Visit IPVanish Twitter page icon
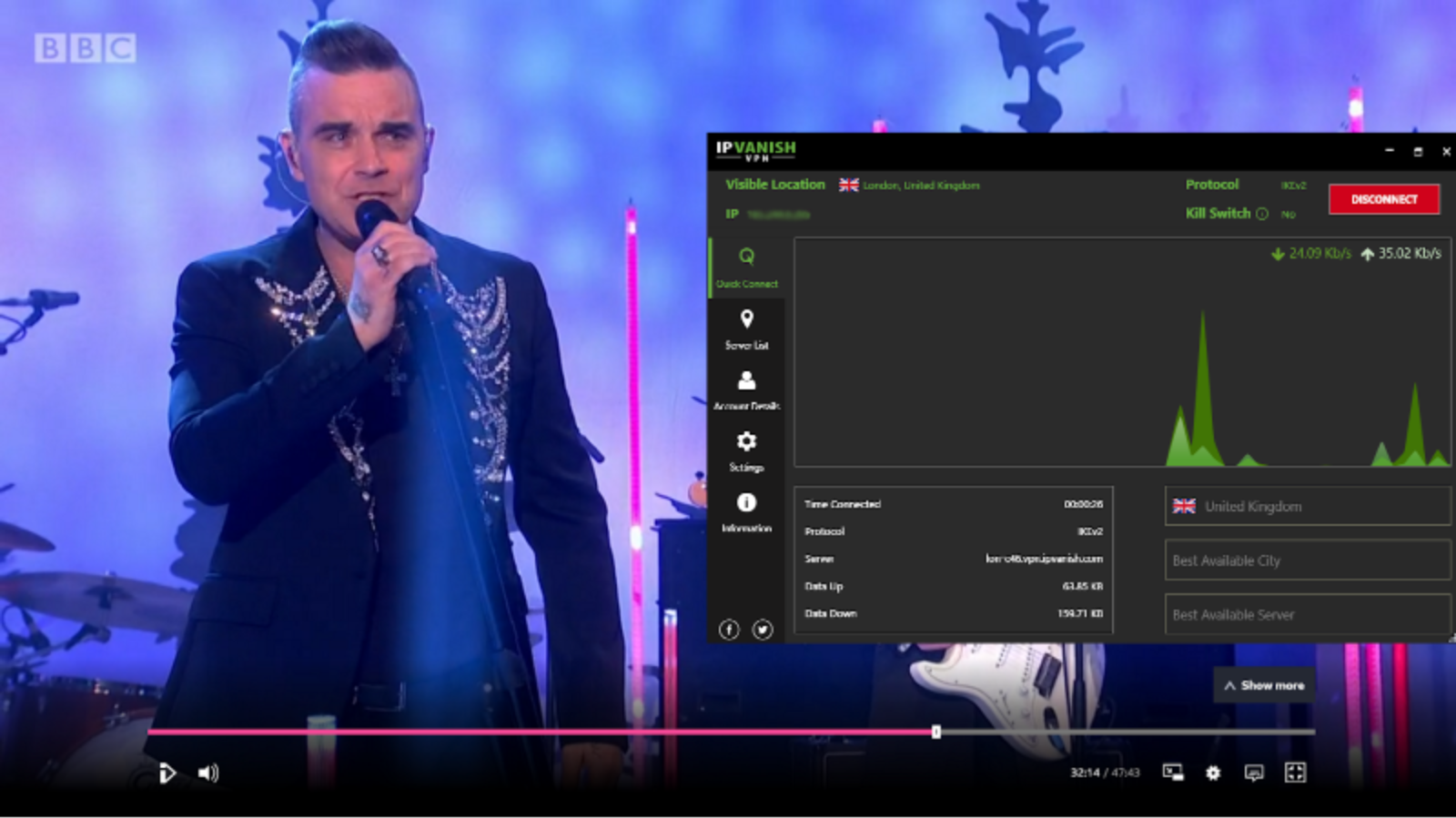Screen dimensions: 1456x818 point(763,630)
